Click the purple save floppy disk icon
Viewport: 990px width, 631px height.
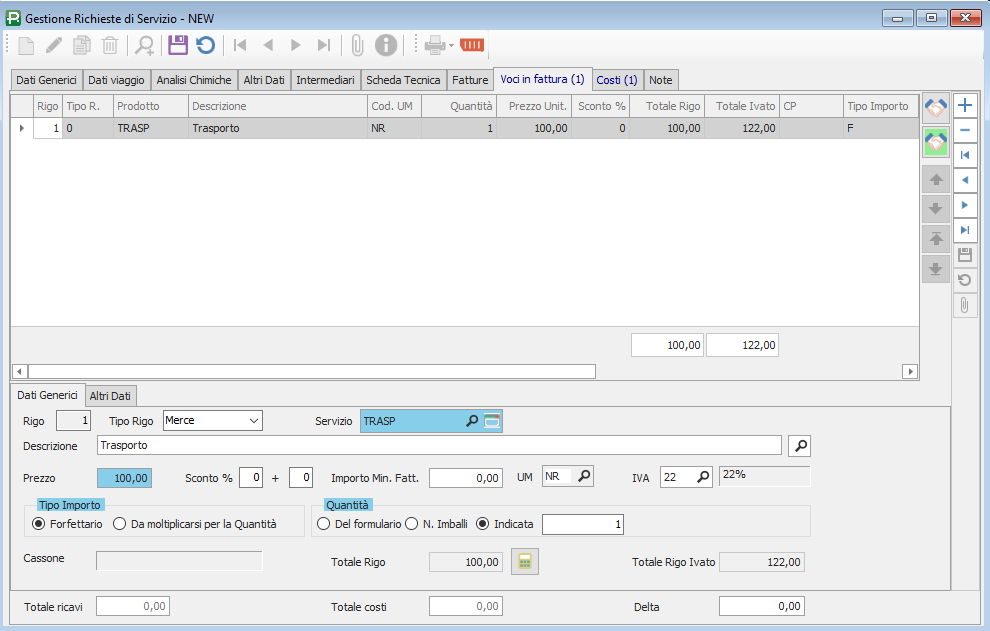coord(178,45)
